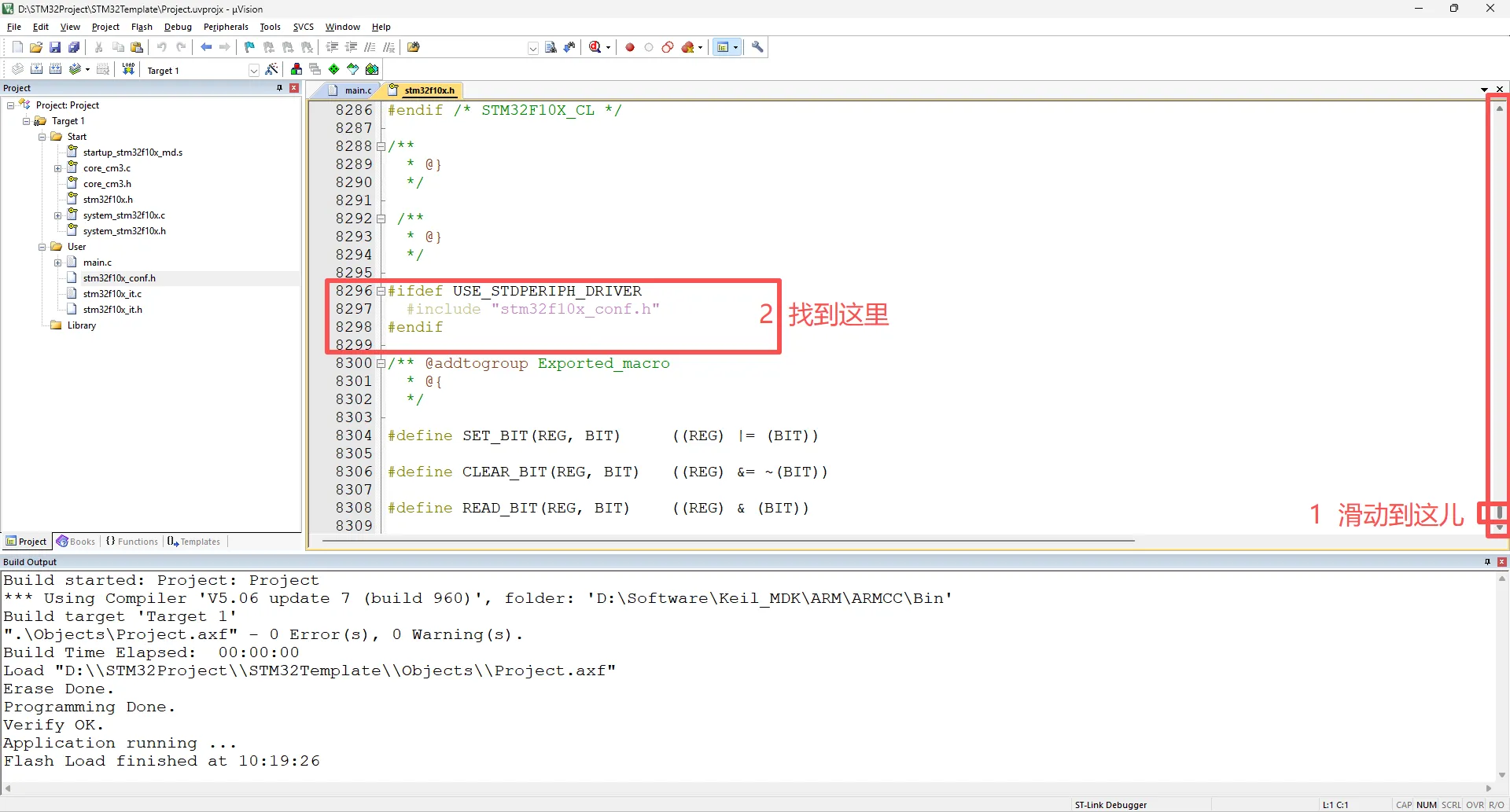Switch to the Templates panel tab
The image size is (1510, 812).
click(194, 542)
